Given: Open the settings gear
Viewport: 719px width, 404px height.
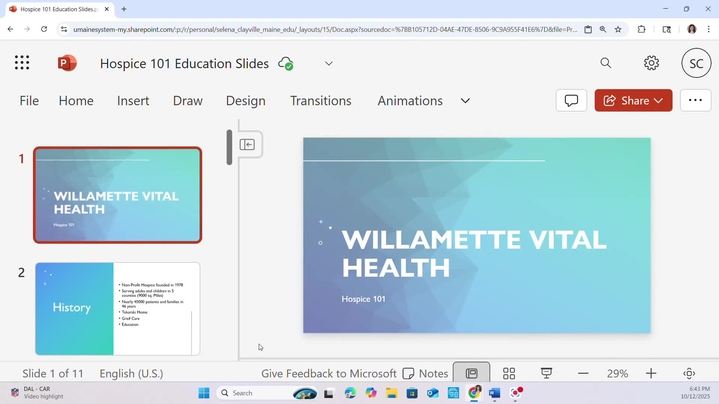Looking at the screenshot, I should click(x=651, y=63).
